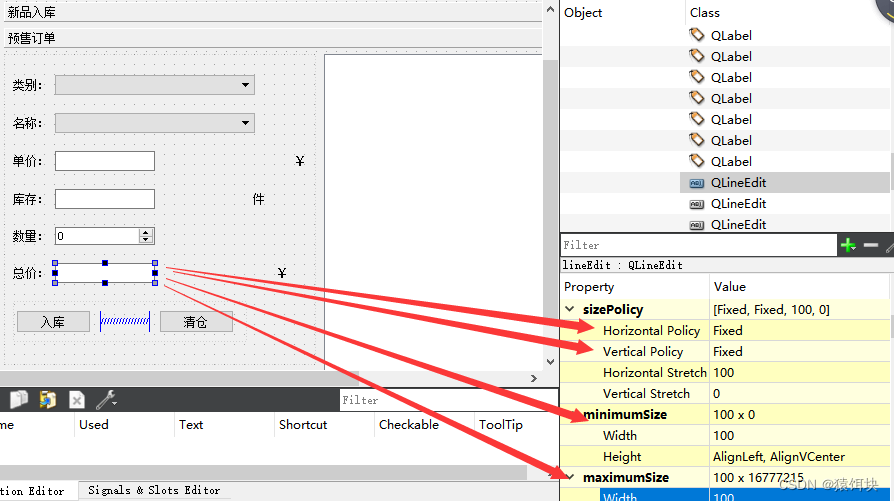Switch to Signals & Slots Editor tab
The height and width of the screenshot is (501, 894).
tap(154, 490)
